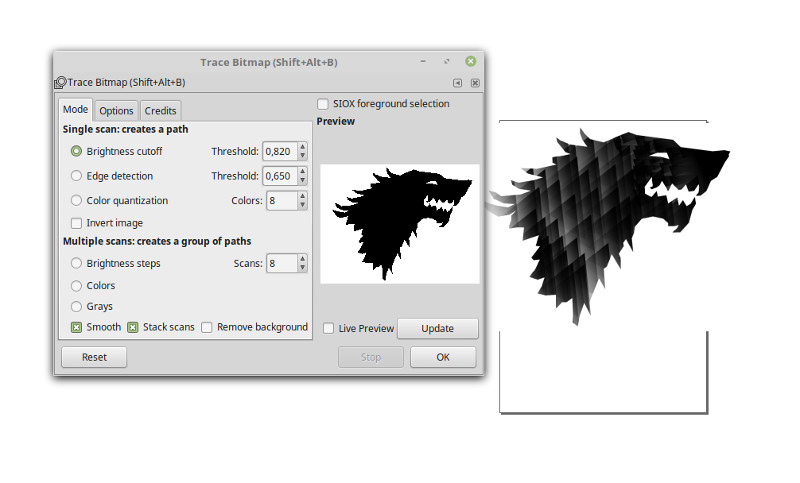The image size is (800, 483).
Task: Toggle the Stack scans checkbox
Action: pyautogui.click(x=133, y=327)
